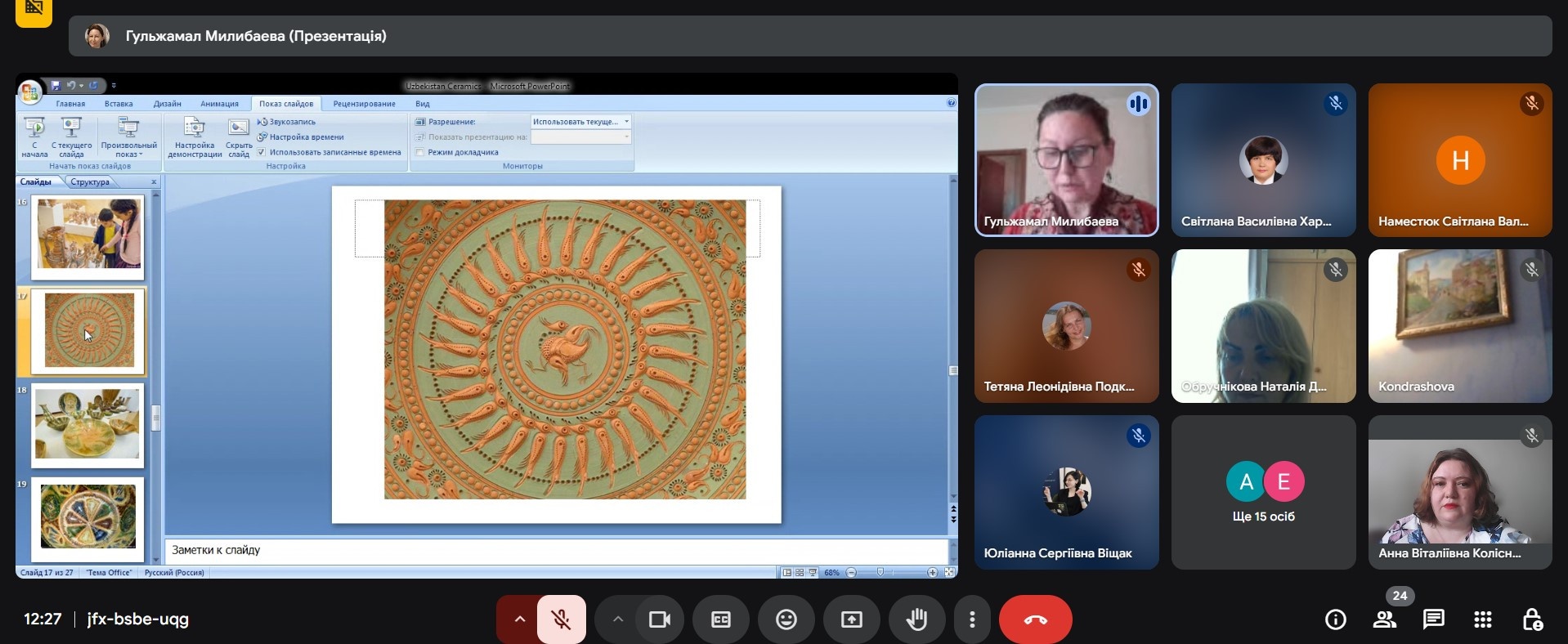Image resolution: width=1568 pixels, height=644 pixels.
Task: Start slideshow С текущего слайда
Action: (x=72, y=137)
